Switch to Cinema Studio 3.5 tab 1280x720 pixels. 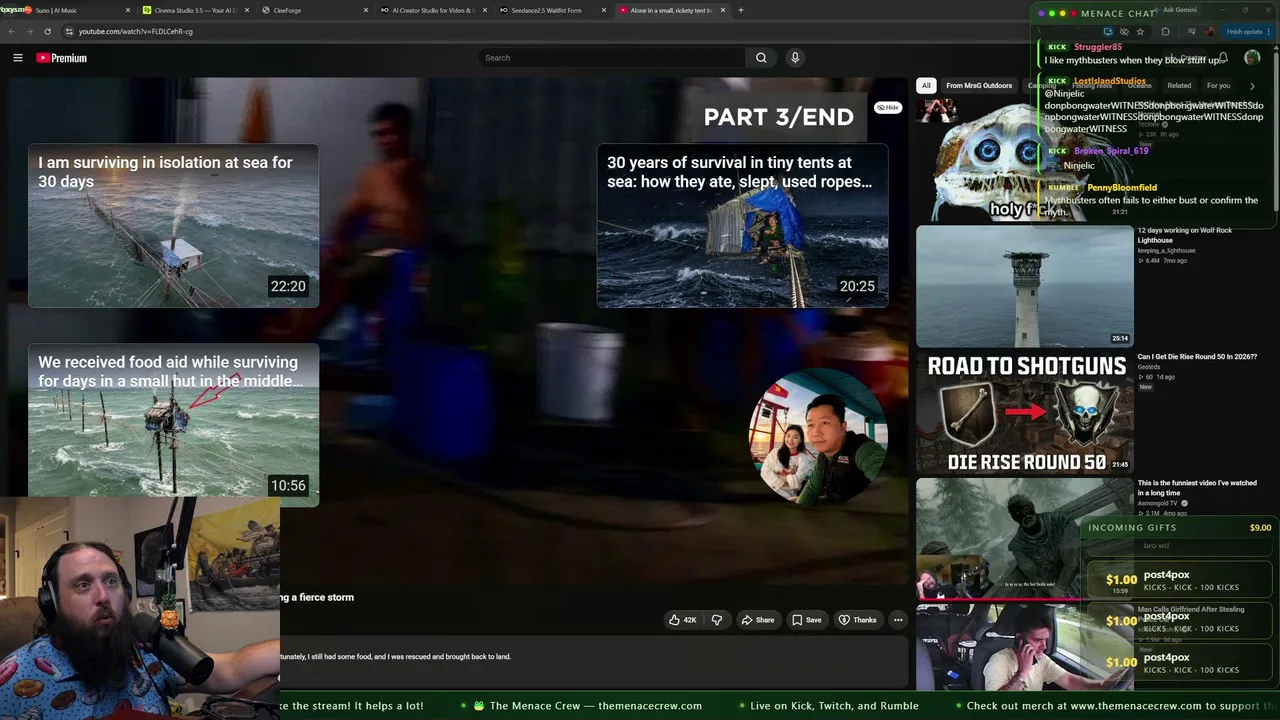pyautogui.click(x=196, y=10)
